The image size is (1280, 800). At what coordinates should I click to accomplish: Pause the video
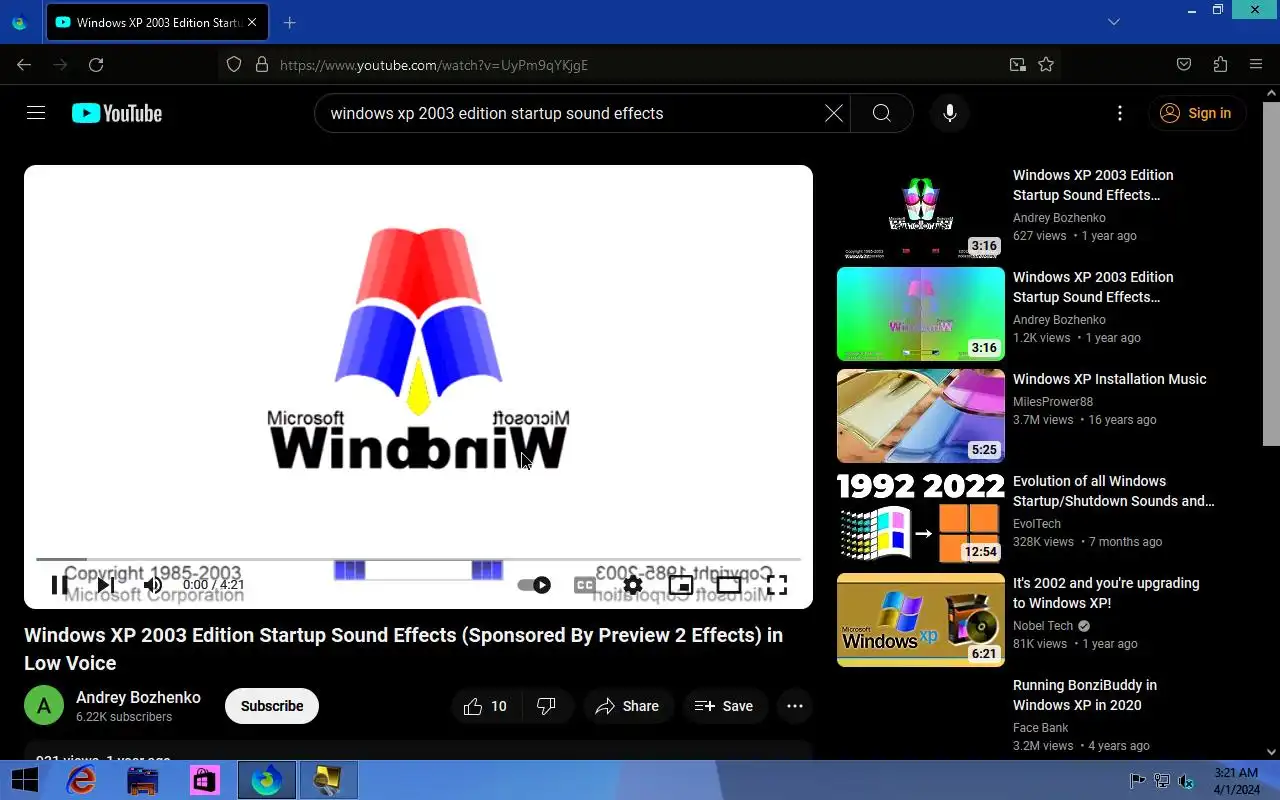(60, 585)
